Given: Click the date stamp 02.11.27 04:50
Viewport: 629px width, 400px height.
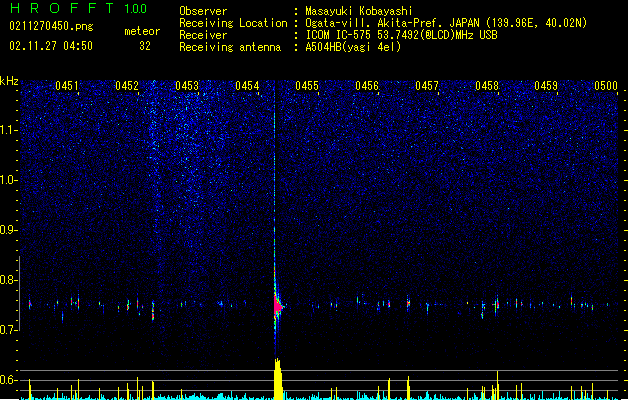Looking at the screenshot, I should [51, 46].
